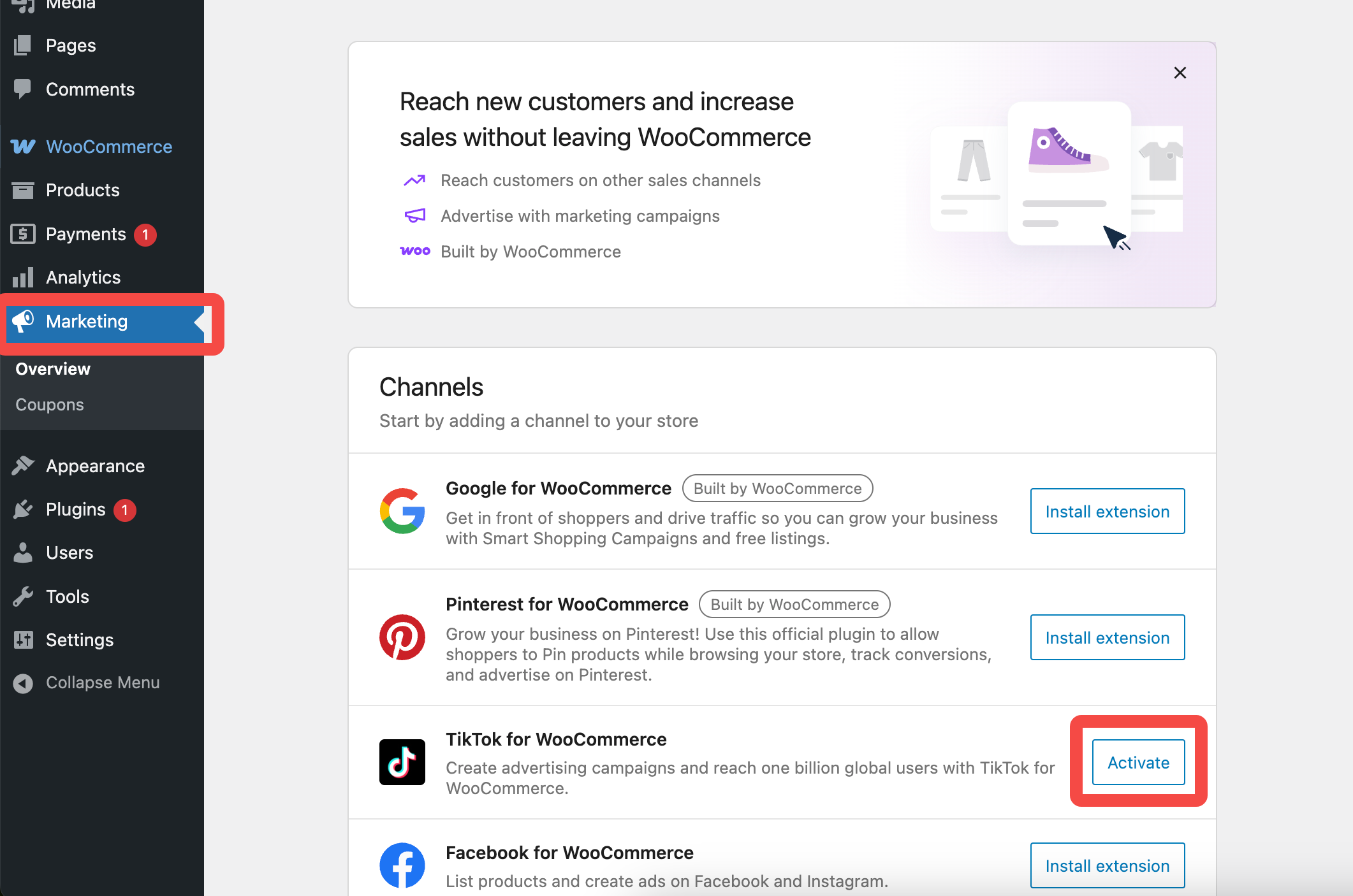Open the WooCommerce menu in sidebar

tap(108, 147)
